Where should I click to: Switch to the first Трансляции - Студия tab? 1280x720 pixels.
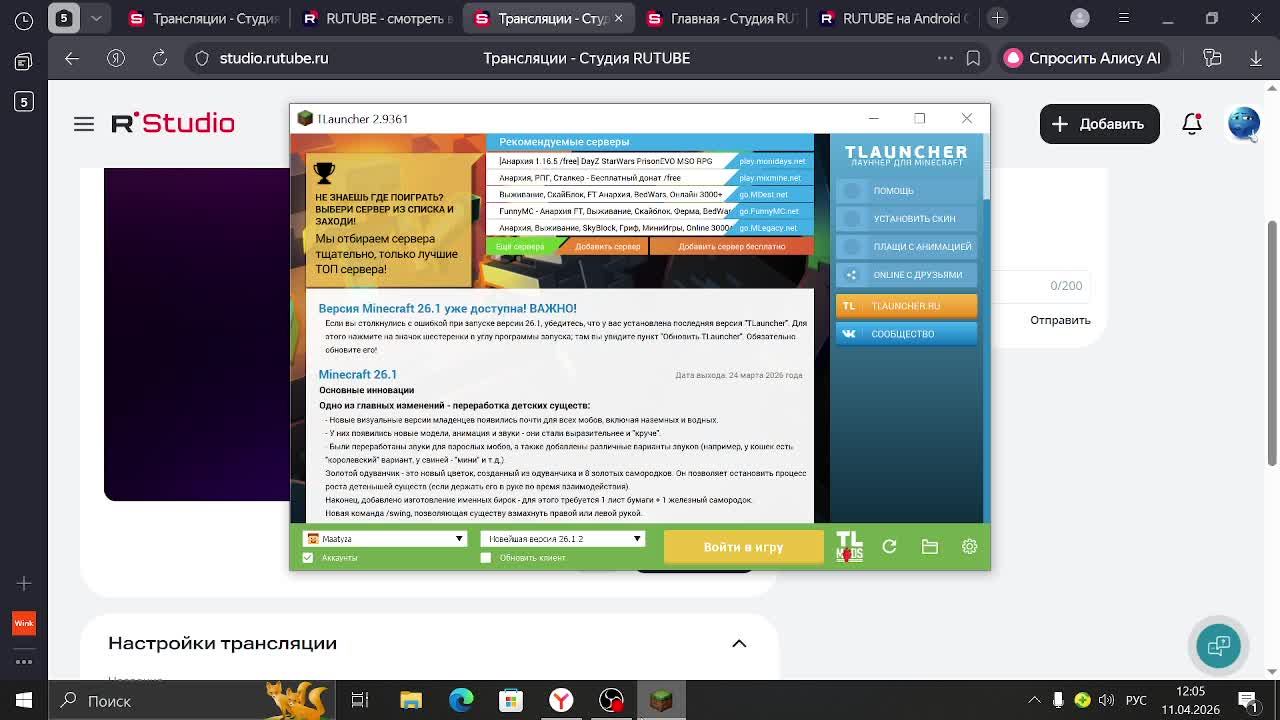pyautogui.click(x=205, y=18)
